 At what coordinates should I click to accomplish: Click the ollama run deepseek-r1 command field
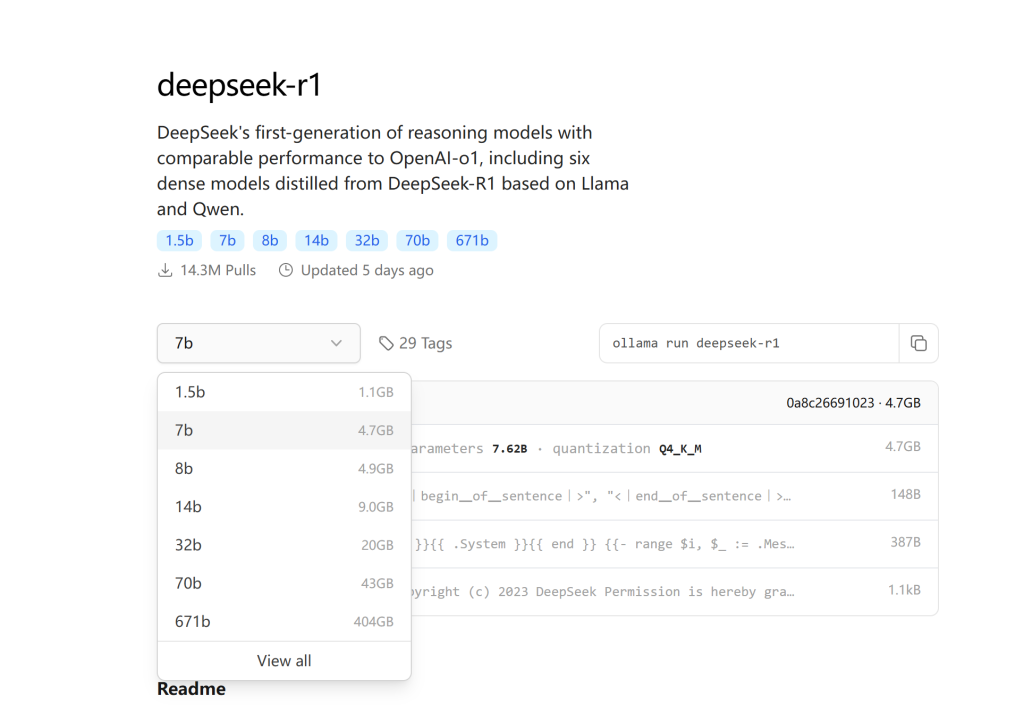click(749, 343)
